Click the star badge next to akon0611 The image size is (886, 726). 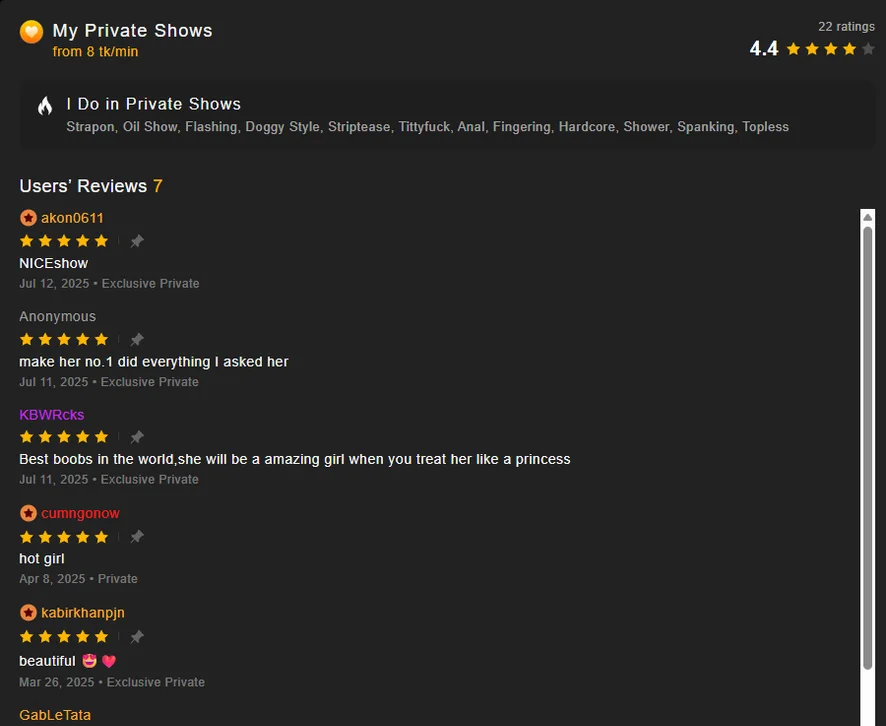pyautogui.click(x=28, y=218)
